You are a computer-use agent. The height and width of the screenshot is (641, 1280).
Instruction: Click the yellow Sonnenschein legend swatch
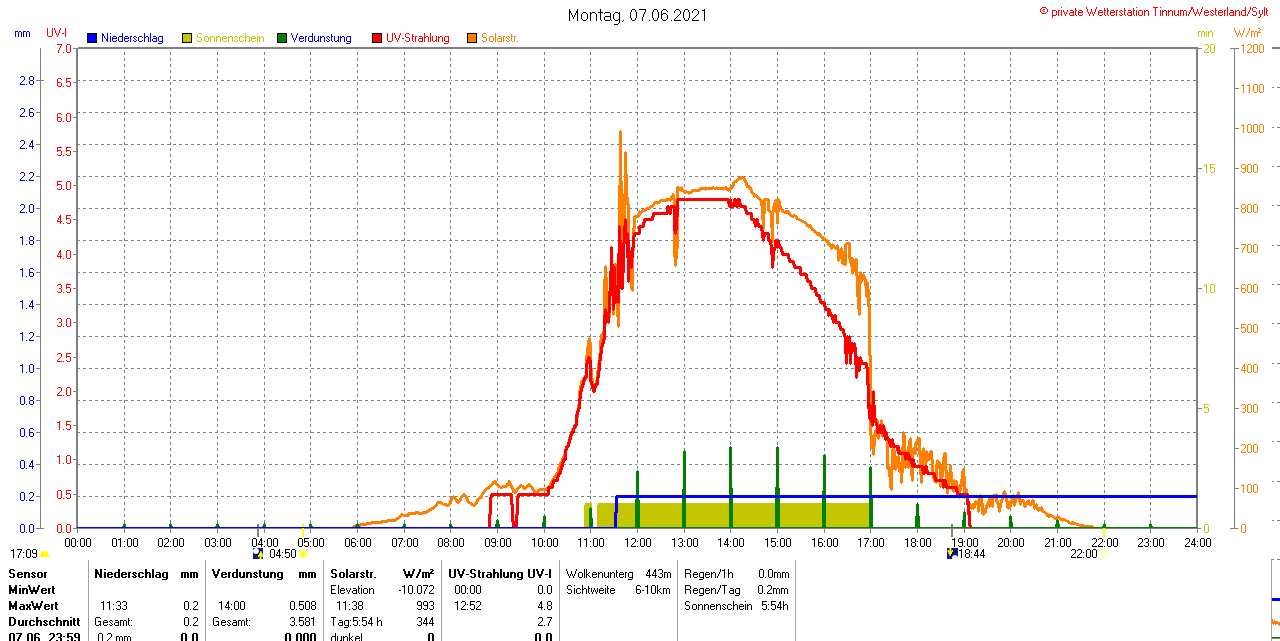(187, 38)
